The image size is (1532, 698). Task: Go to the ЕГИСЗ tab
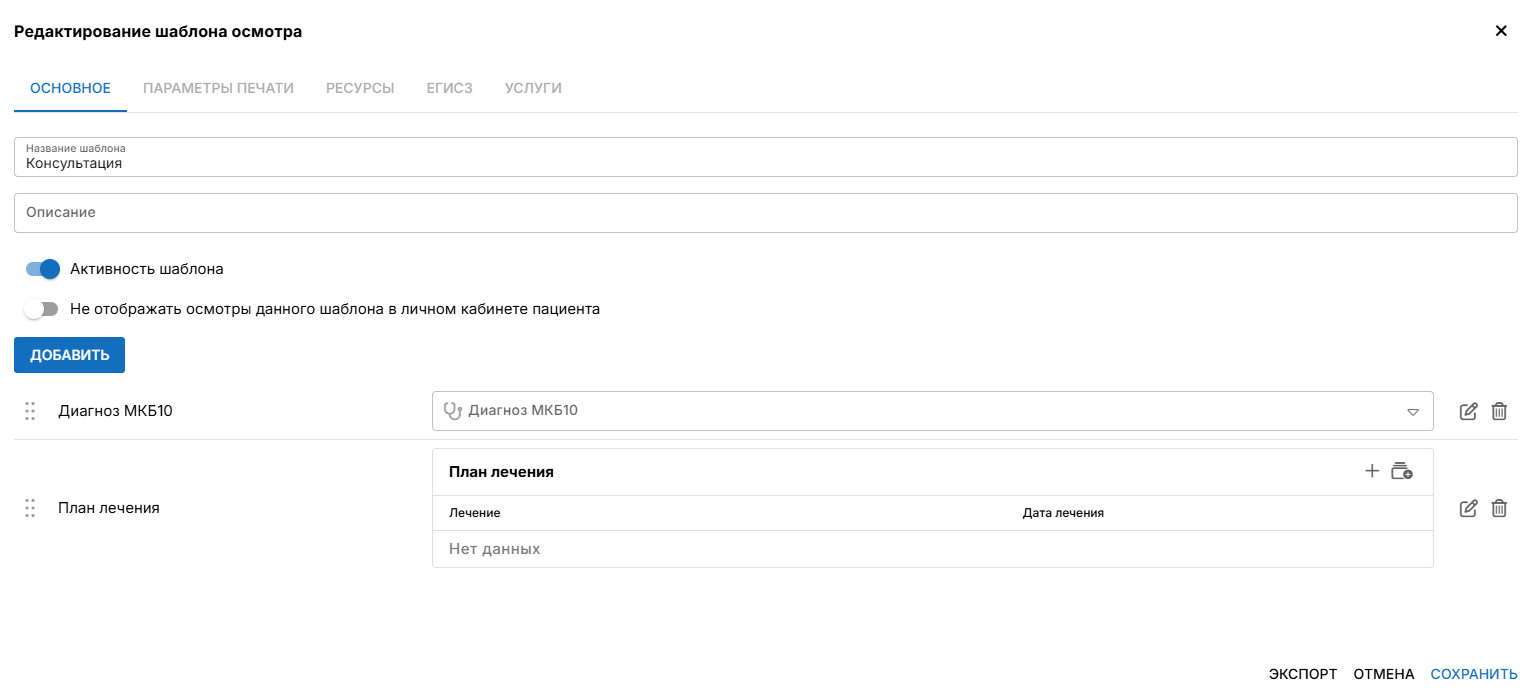(449, 88)
